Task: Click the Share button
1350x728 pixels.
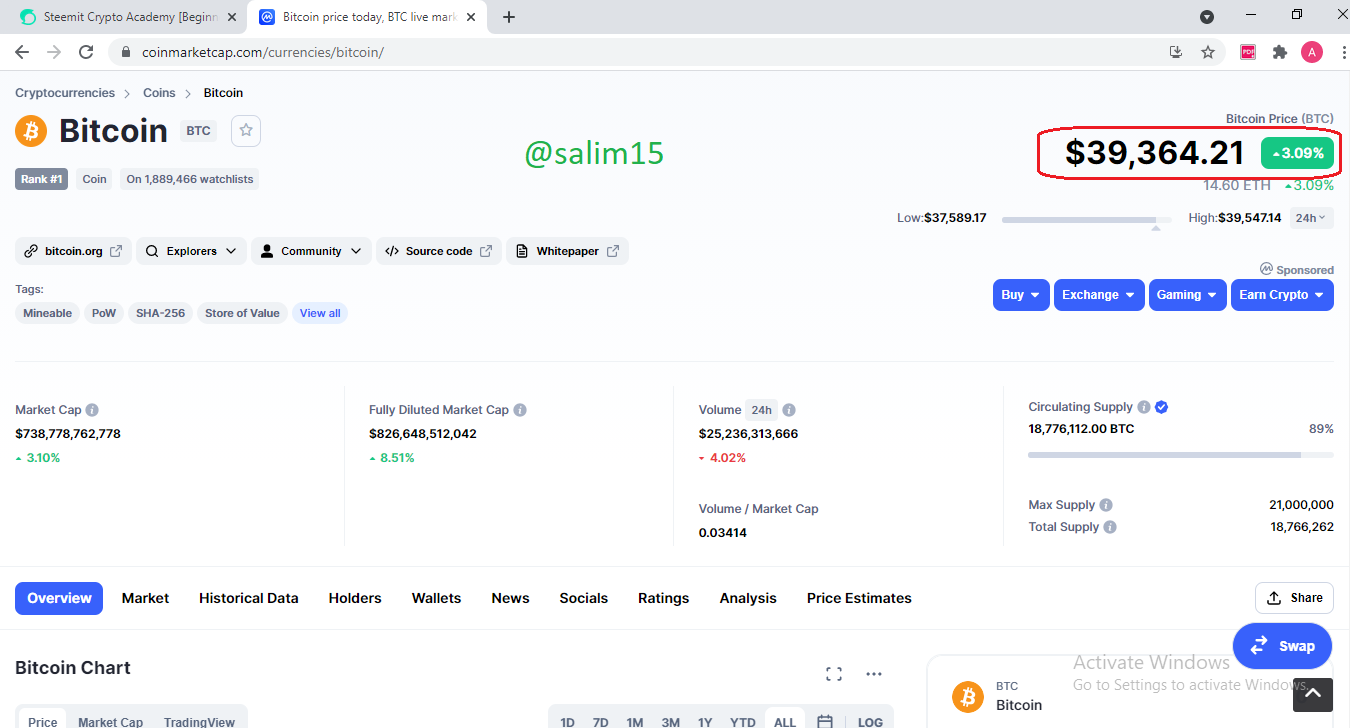Action: pyautogui.click(x=1294, y=598)
